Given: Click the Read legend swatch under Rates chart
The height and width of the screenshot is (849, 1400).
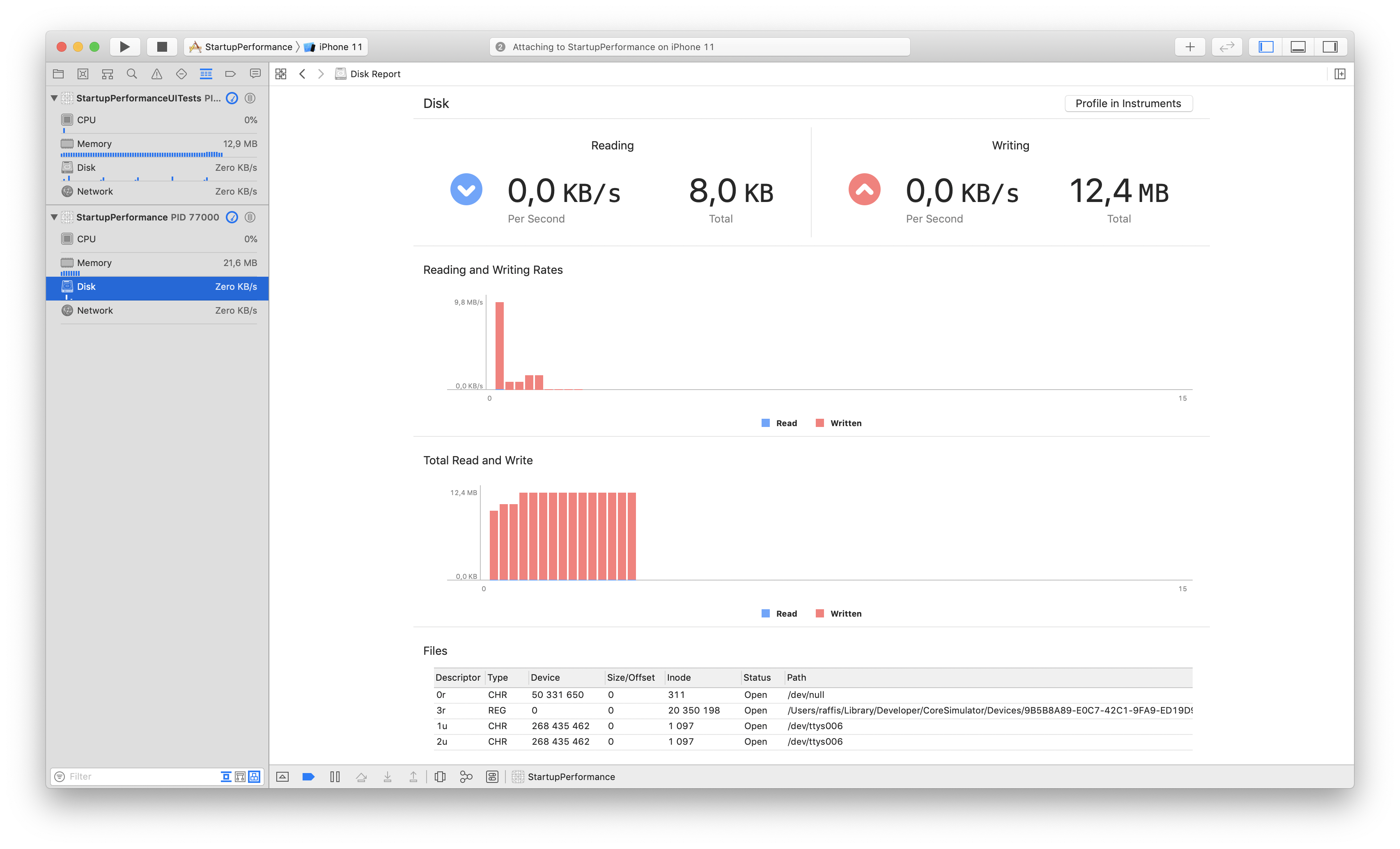Looking at the screenshot, I should pos(765,423).
